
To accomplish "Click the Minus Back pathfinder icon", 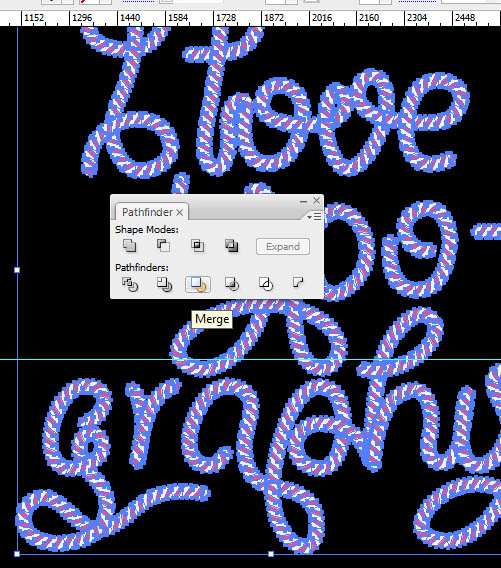I will 298,283.
